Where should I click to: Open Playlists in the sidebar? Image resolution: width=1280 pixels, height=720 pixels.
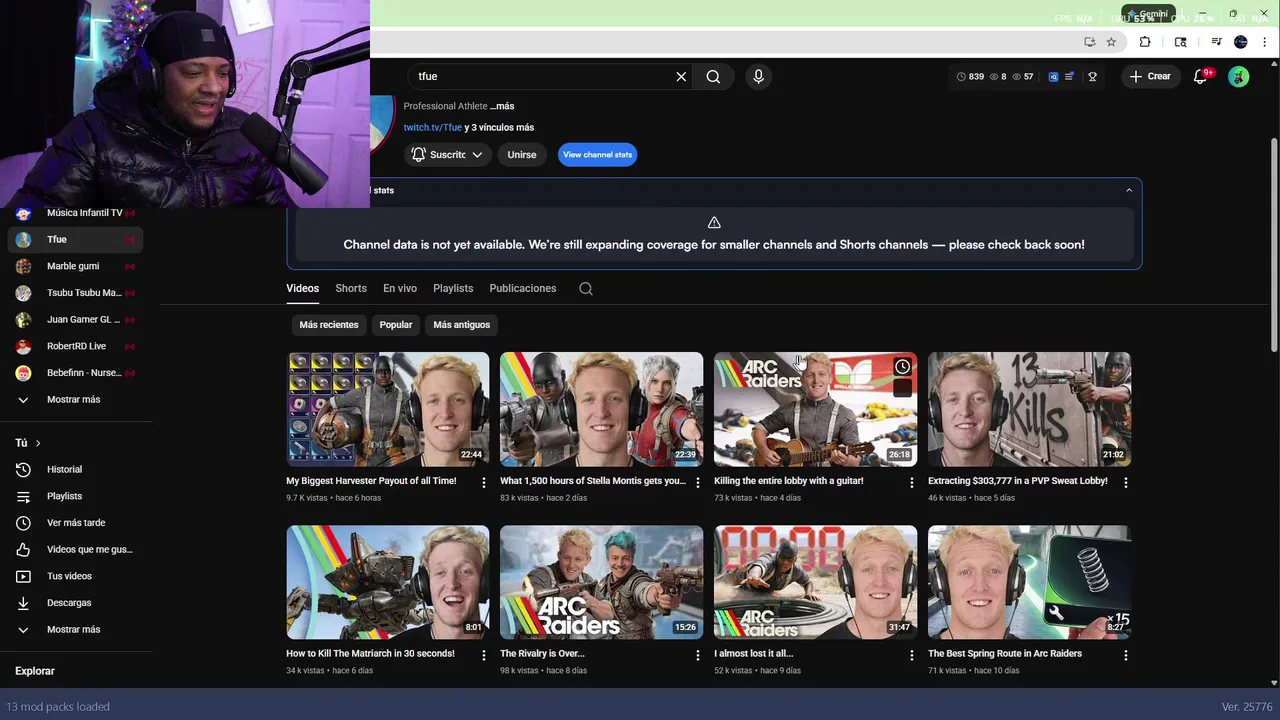pos(76,496)
